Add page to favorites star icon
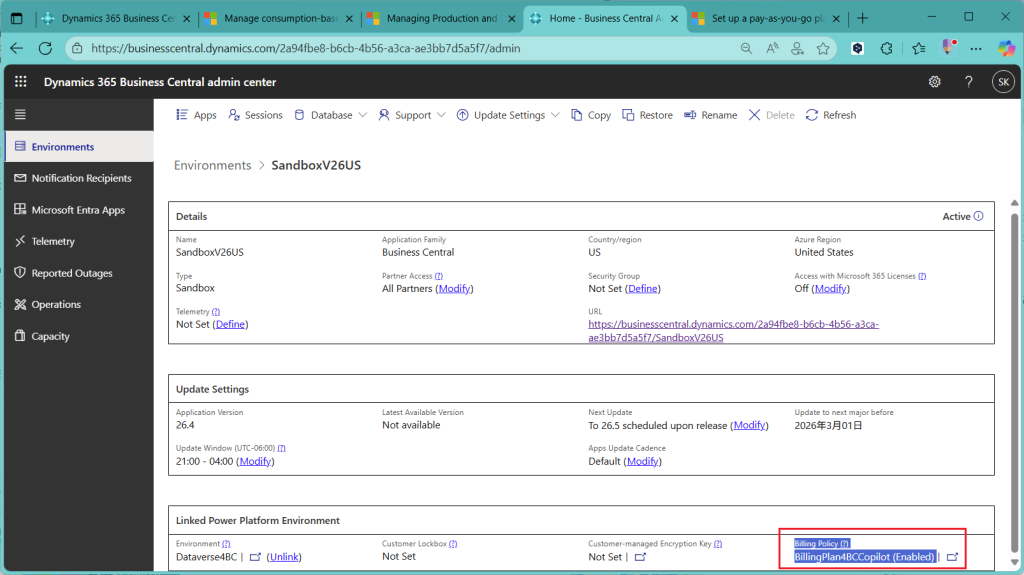Screen dimensions: 1024x575 point(823,48)
